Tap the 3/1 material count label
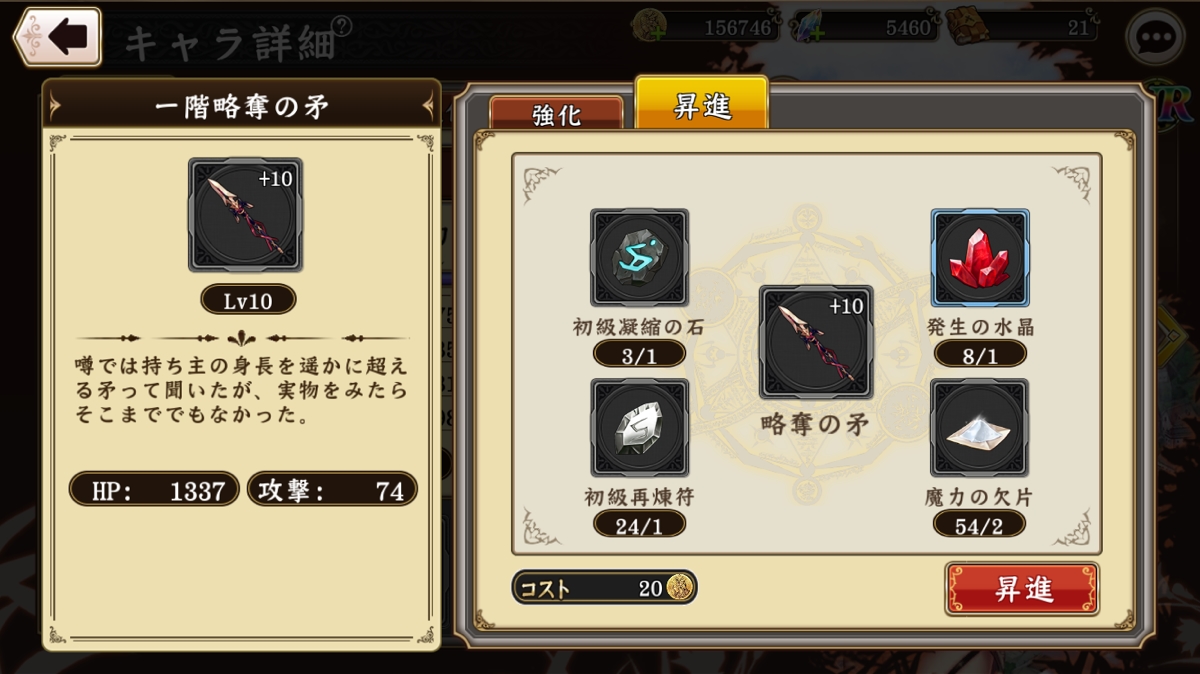Screen dimensions: 1200x674 coord(639,354)
